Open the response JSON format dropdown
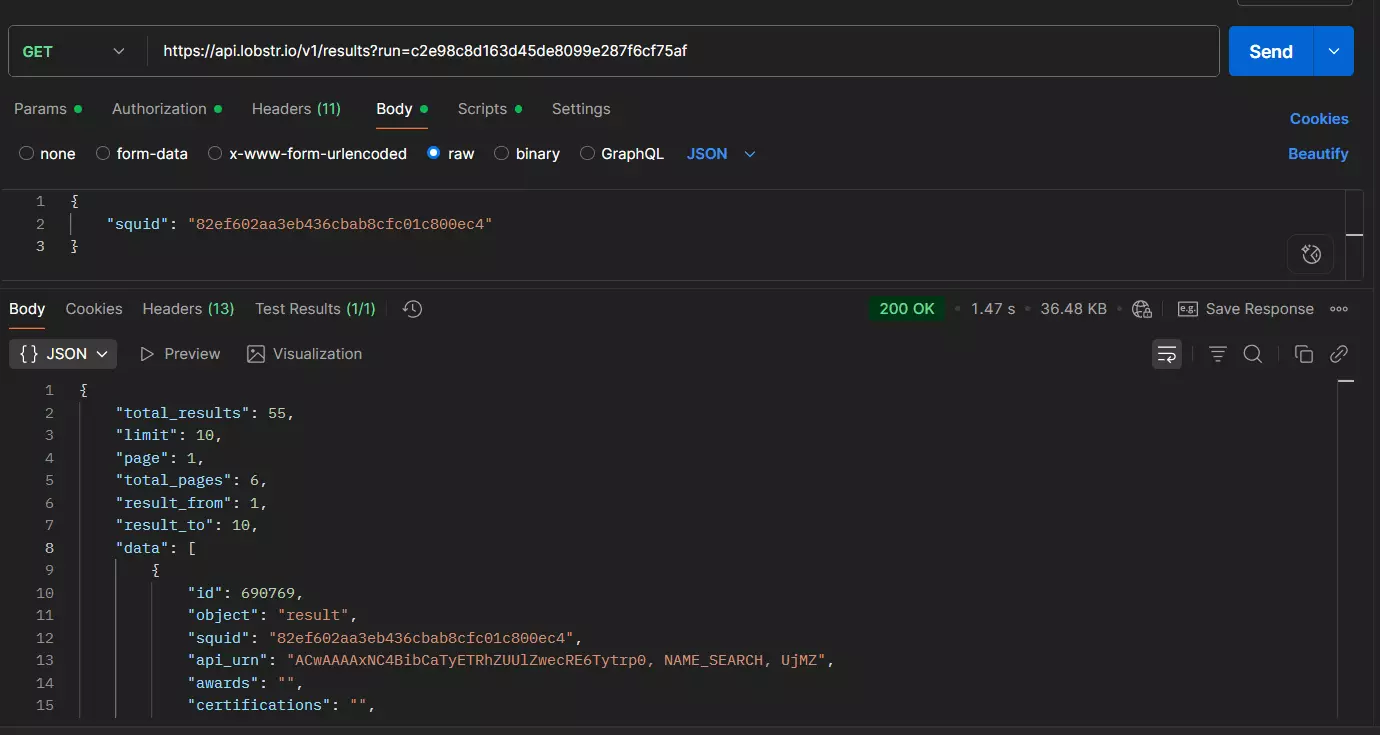Viewport: 1380px width, 735px height. coord(63,354)
